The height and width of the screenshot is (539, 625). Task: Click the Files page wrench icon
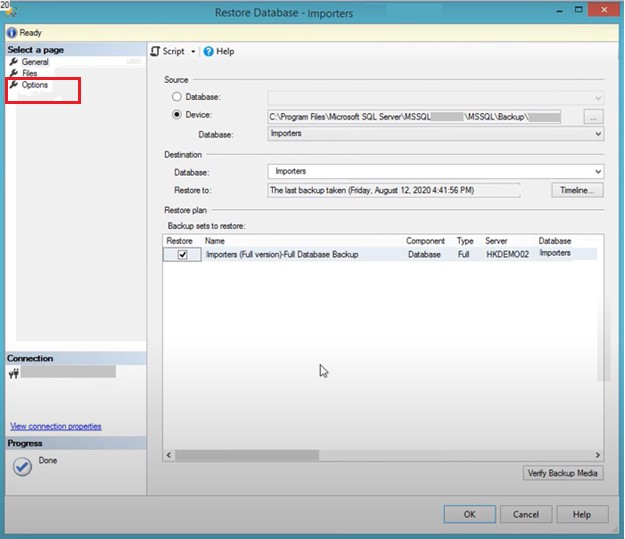[14, 73]
